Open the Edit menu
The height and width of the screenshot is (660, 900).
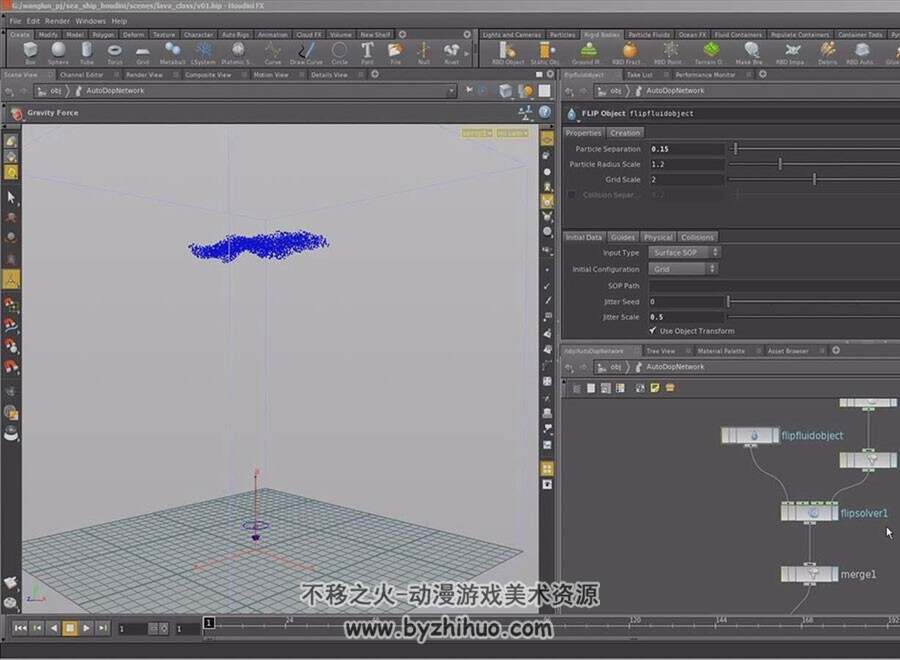33,21
